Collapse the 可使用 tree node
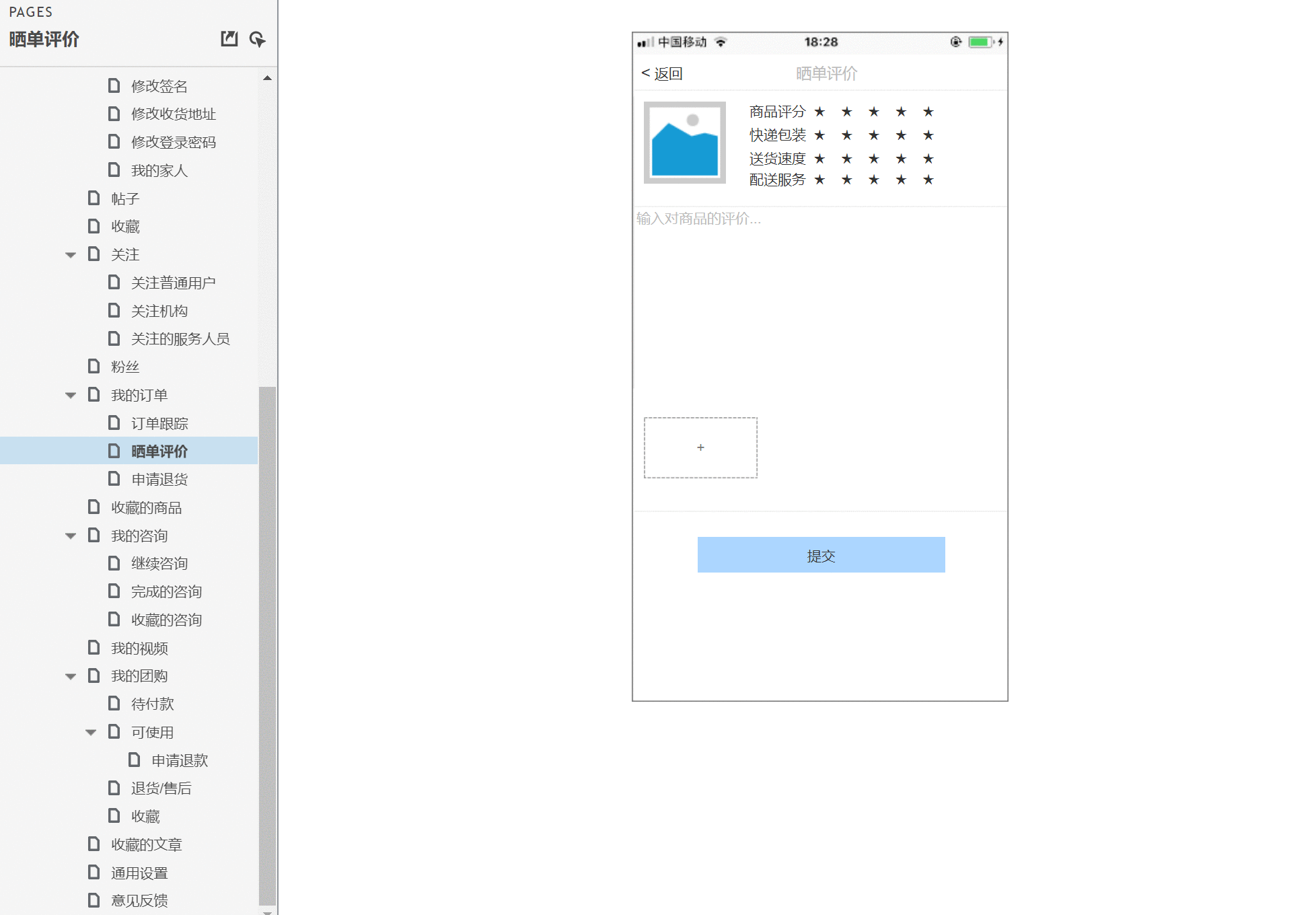The width and height of the screenshot is (1316, 915). coord(91,733)
